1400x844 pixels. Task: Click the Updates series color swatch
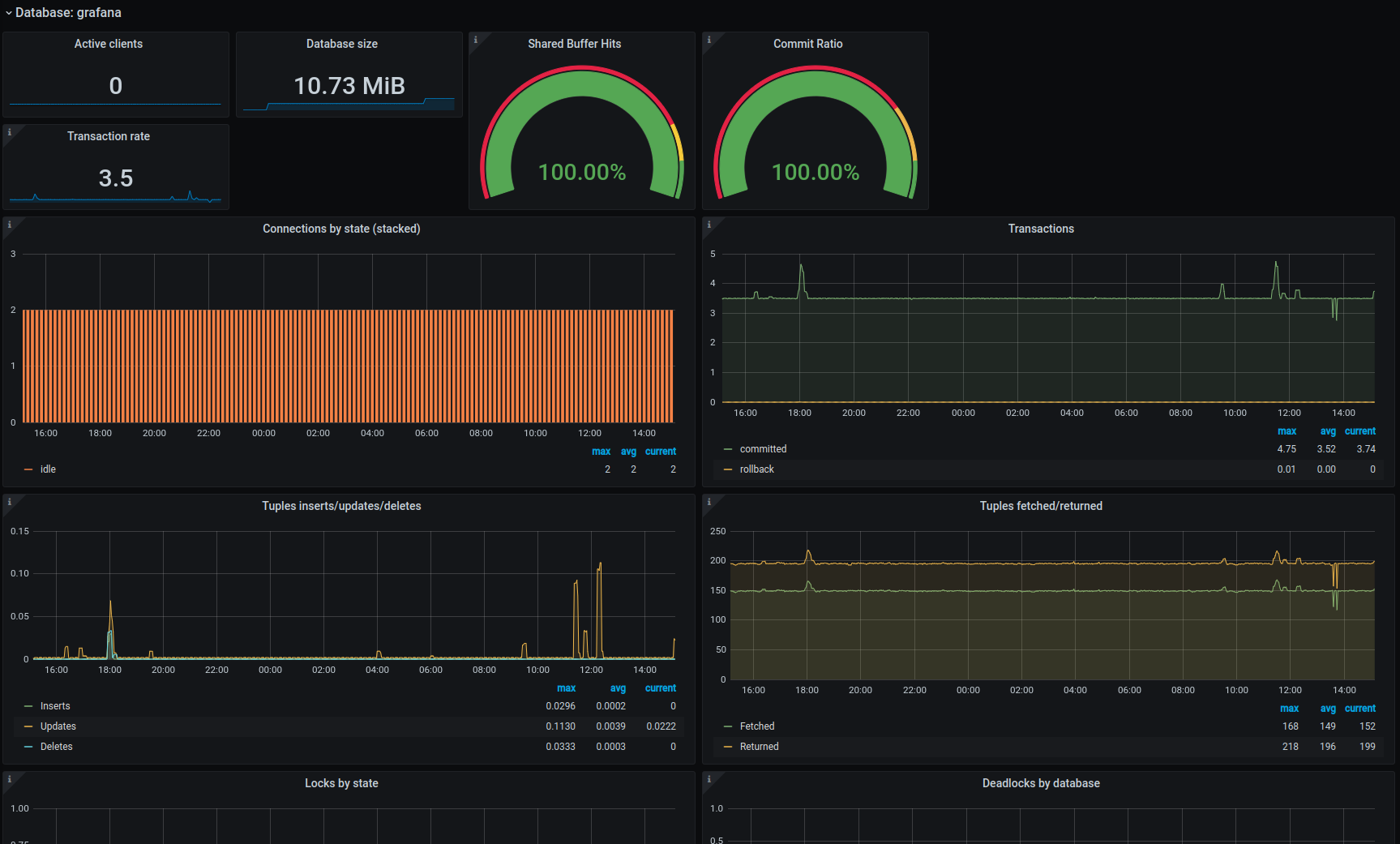(x=28, y=726)
